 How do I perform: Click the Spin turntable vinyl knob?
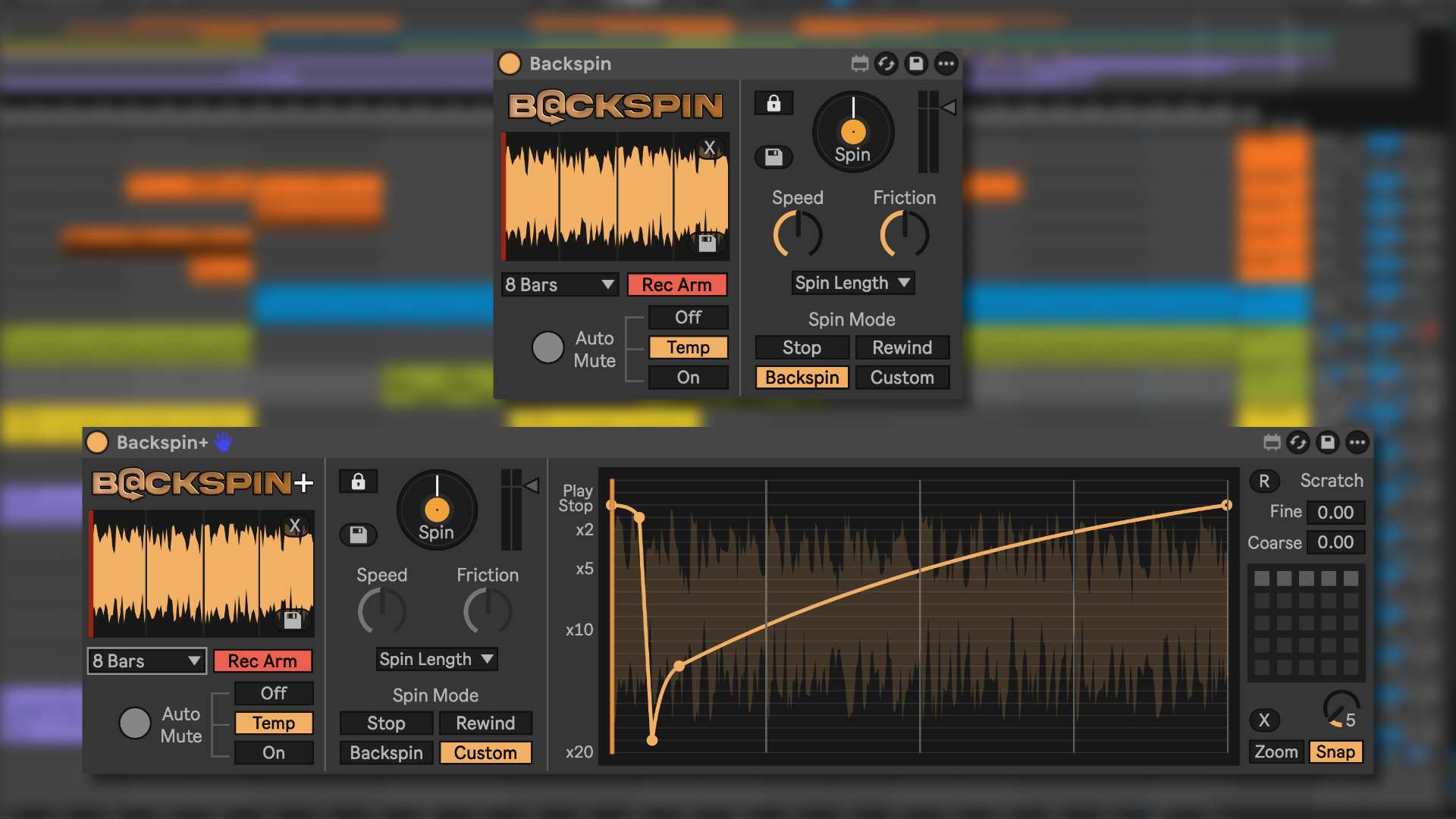tap(853, 130)
